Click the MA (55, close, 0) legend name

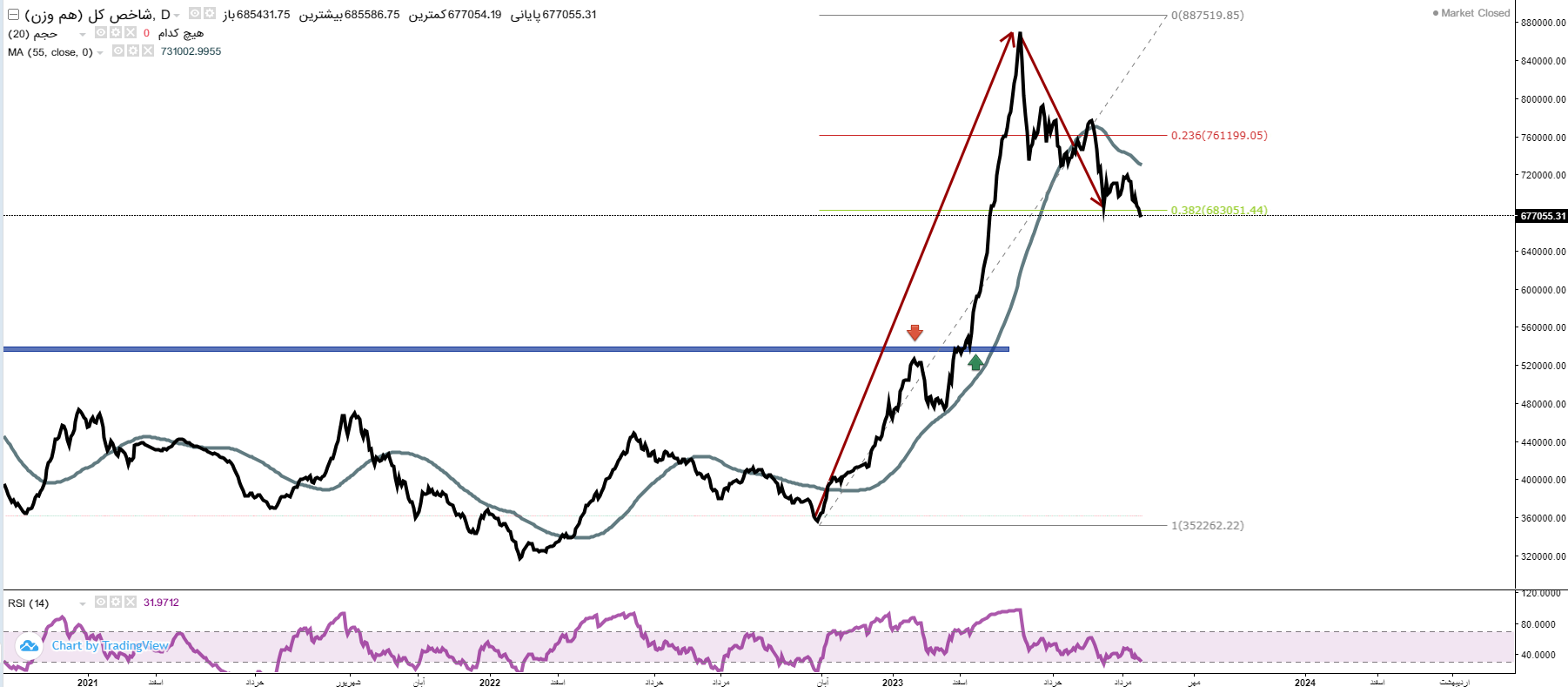click(50, 52)
